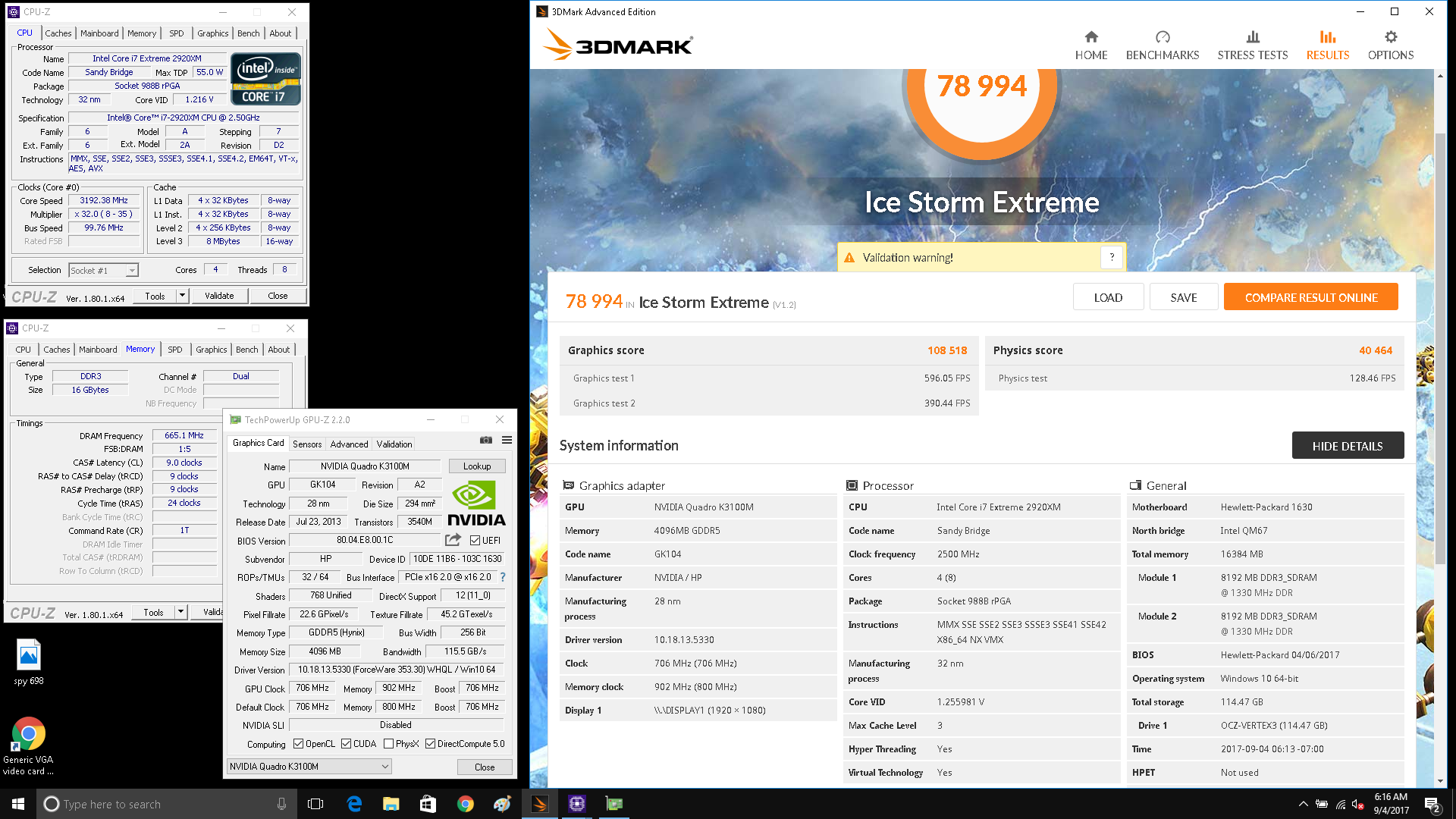
Task: Click the NVIDIA logo in GPU-Z
Action: (x=476, y=504)
